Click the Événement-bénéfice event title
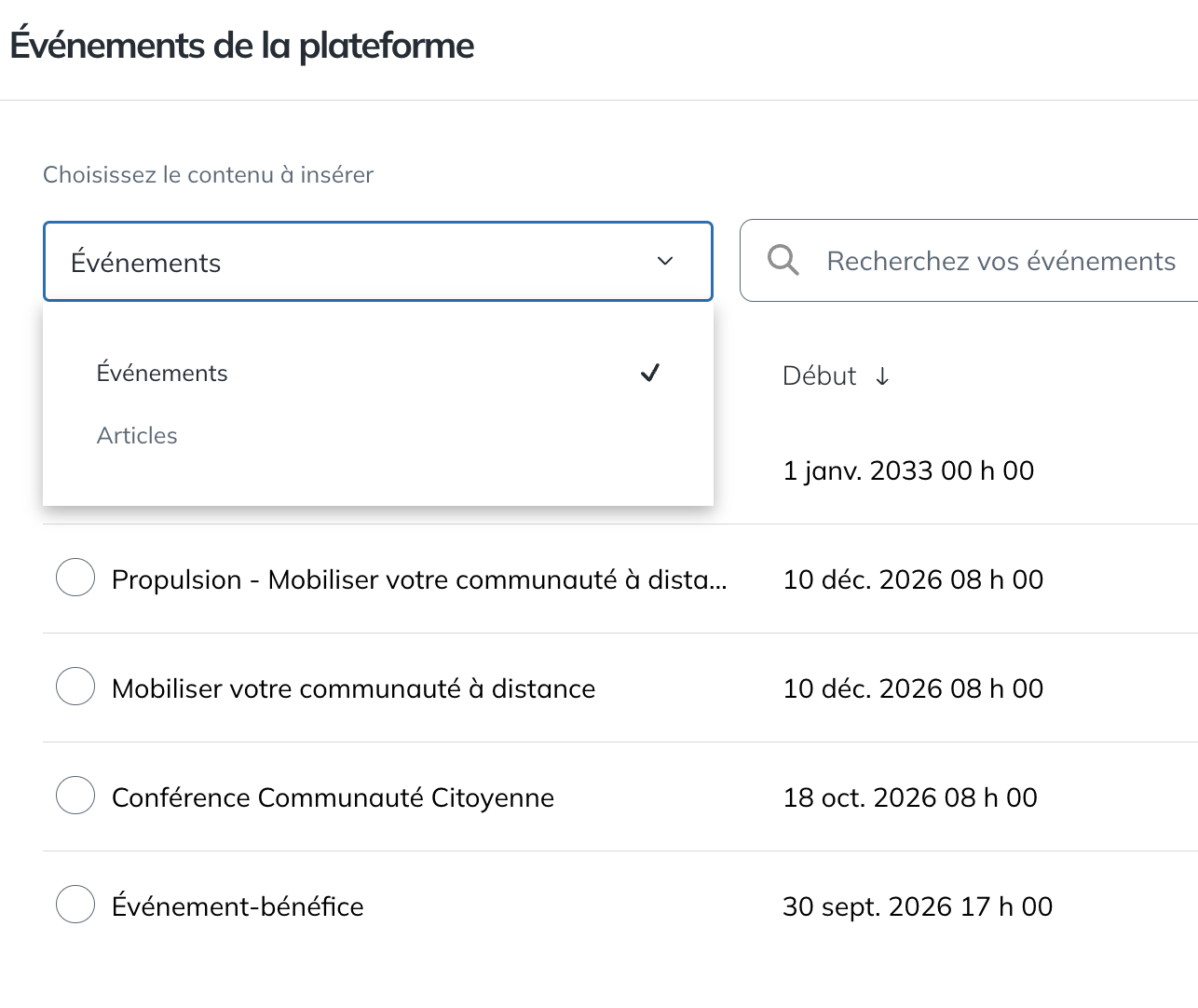 click(x=238, y=906)
